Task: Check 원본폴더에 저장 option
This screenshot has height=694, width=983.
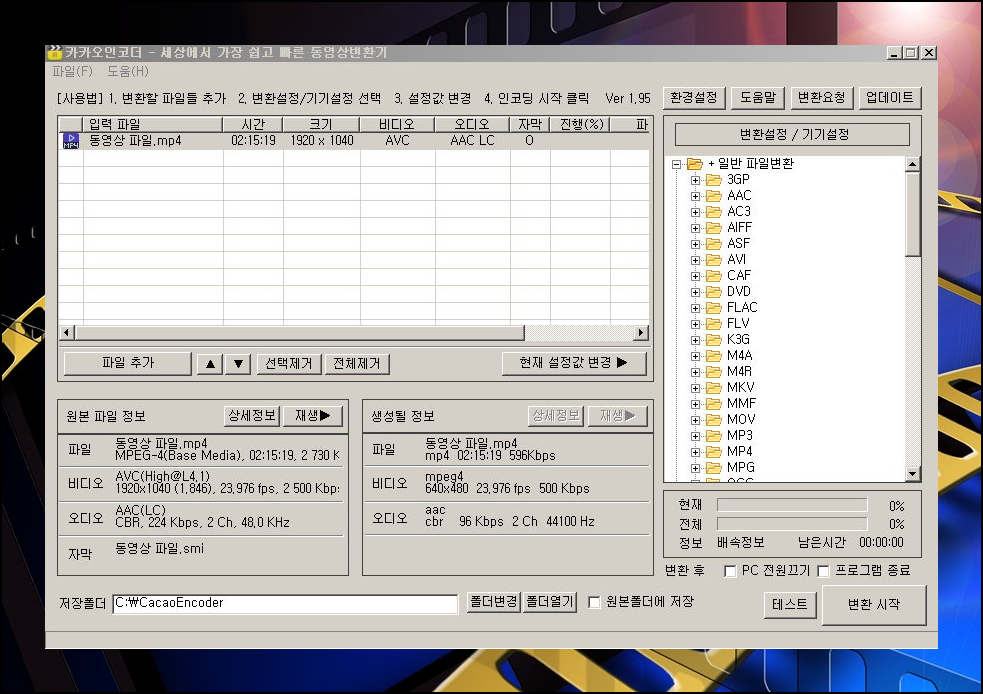Action: 594,602
